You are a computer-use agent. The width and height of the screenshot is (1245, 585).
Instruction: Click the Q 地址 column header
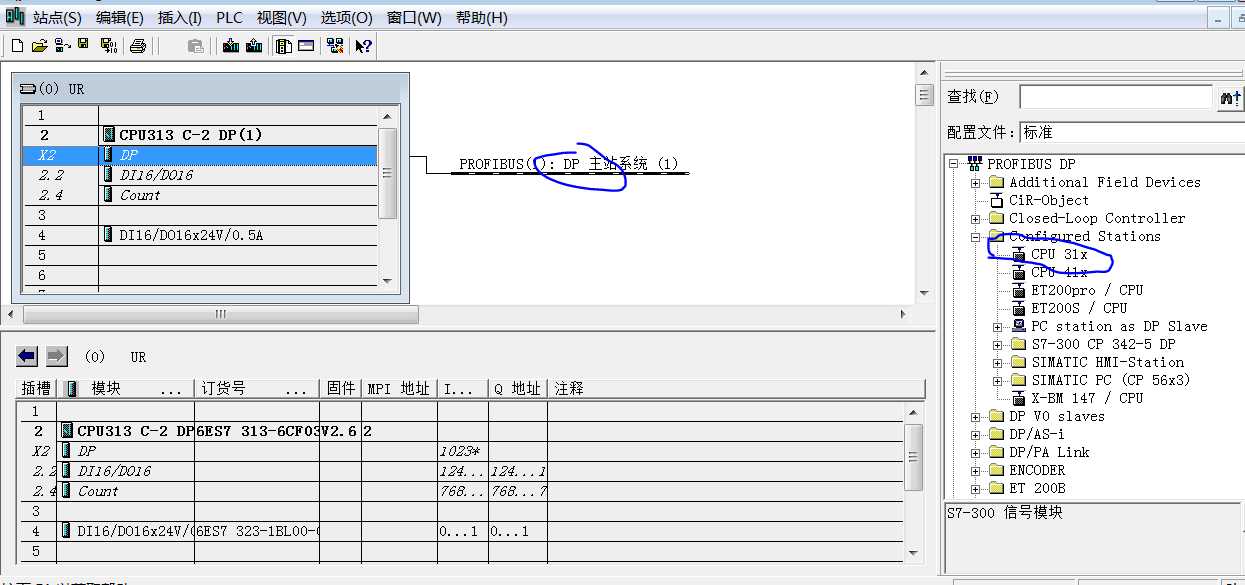(517, 388)
